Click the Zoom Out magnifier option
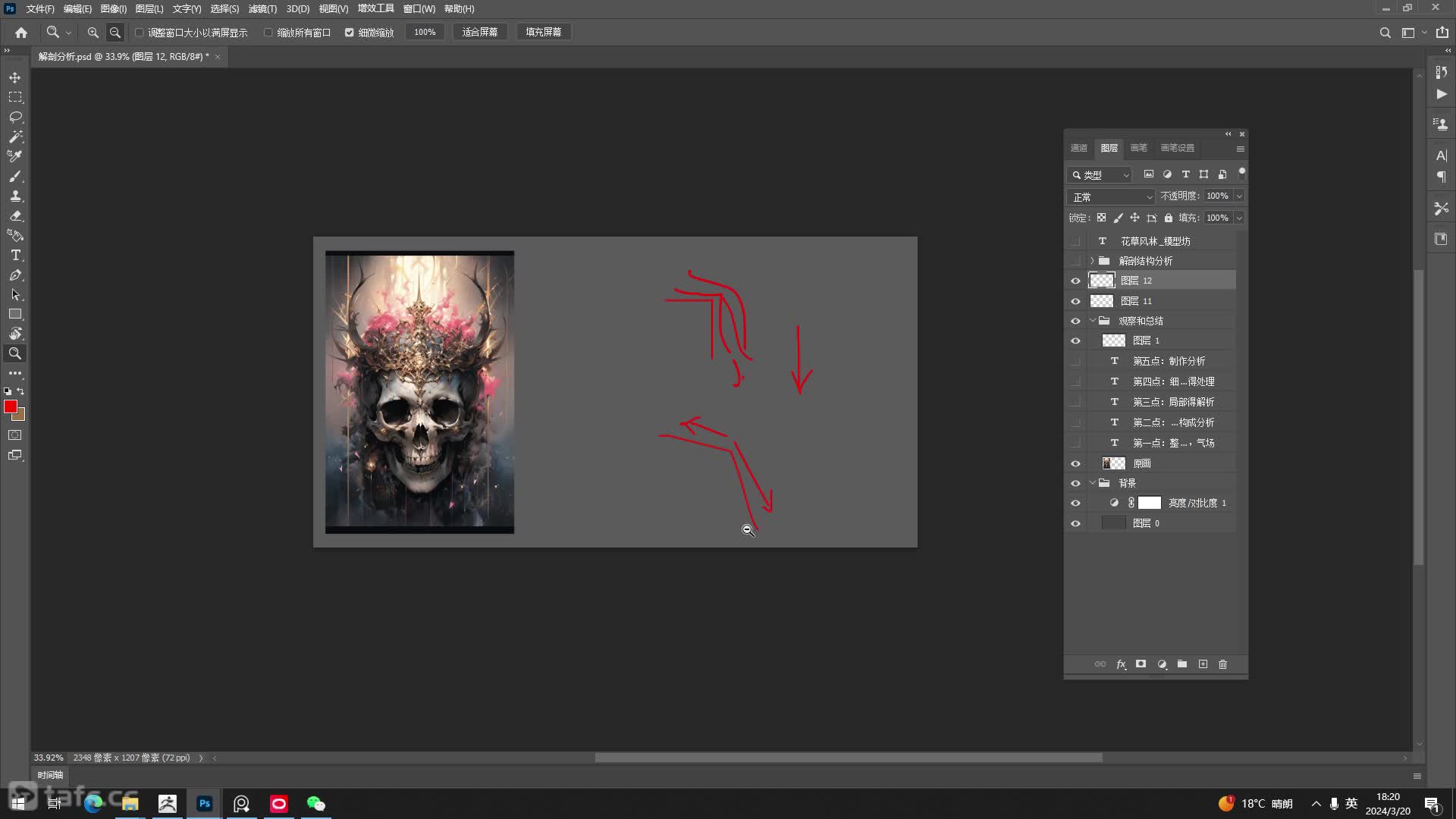Screen dimensions: 1456x819 [115, 33]
